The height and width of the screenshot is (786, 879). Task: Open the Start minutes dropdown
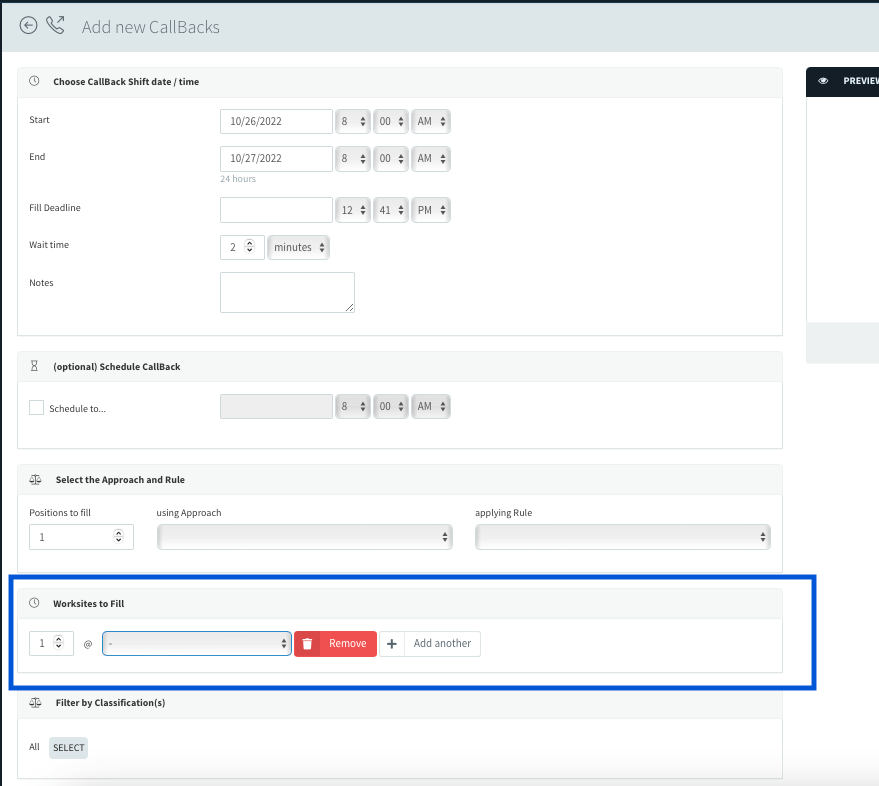click(x=391, y=121)
